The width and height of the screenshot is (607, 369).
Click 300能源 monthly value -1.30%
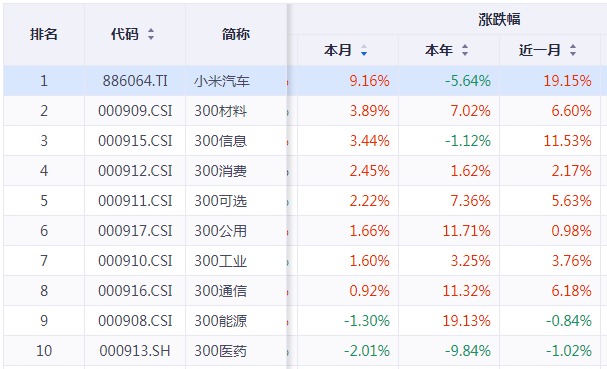pyautogui.click(x=367, y=321)
